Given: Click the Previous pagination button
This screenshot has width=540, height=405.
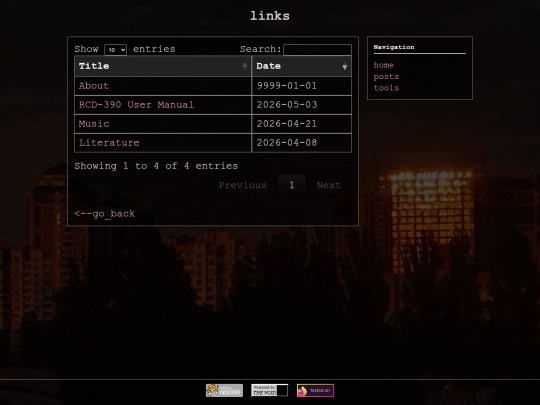Looking at the screenshot, I should pos(242,185).
